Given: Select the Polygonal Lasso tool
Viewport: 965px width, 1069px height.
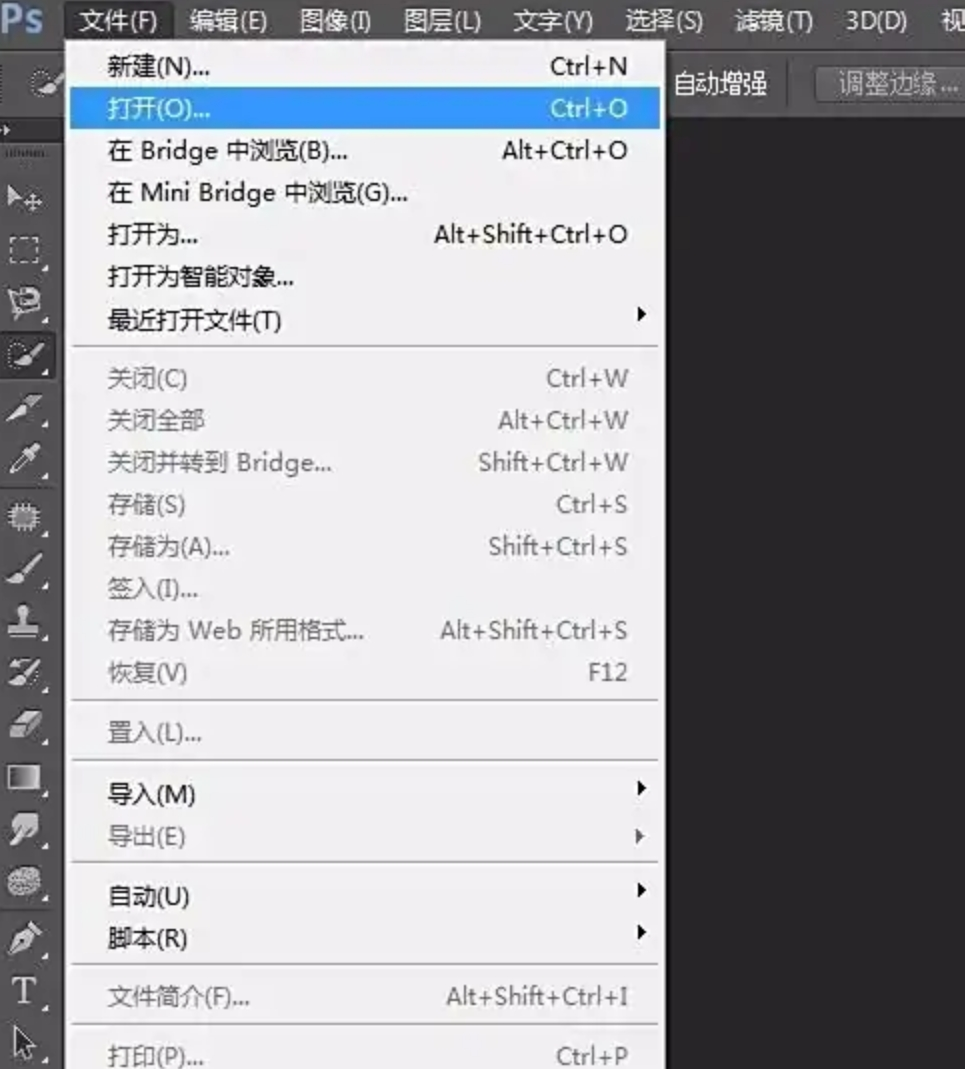Looking at the screenshot, I should point(25,302).
